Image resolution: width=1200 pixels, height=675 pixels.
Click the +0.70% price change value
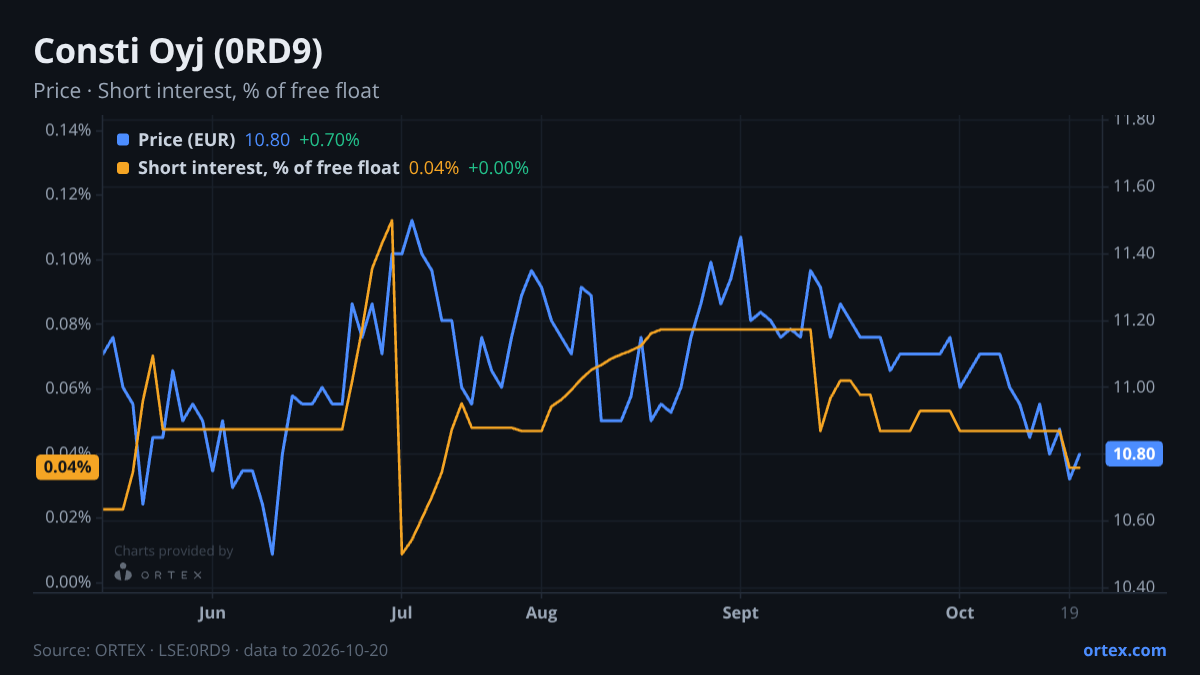(329, 140)
